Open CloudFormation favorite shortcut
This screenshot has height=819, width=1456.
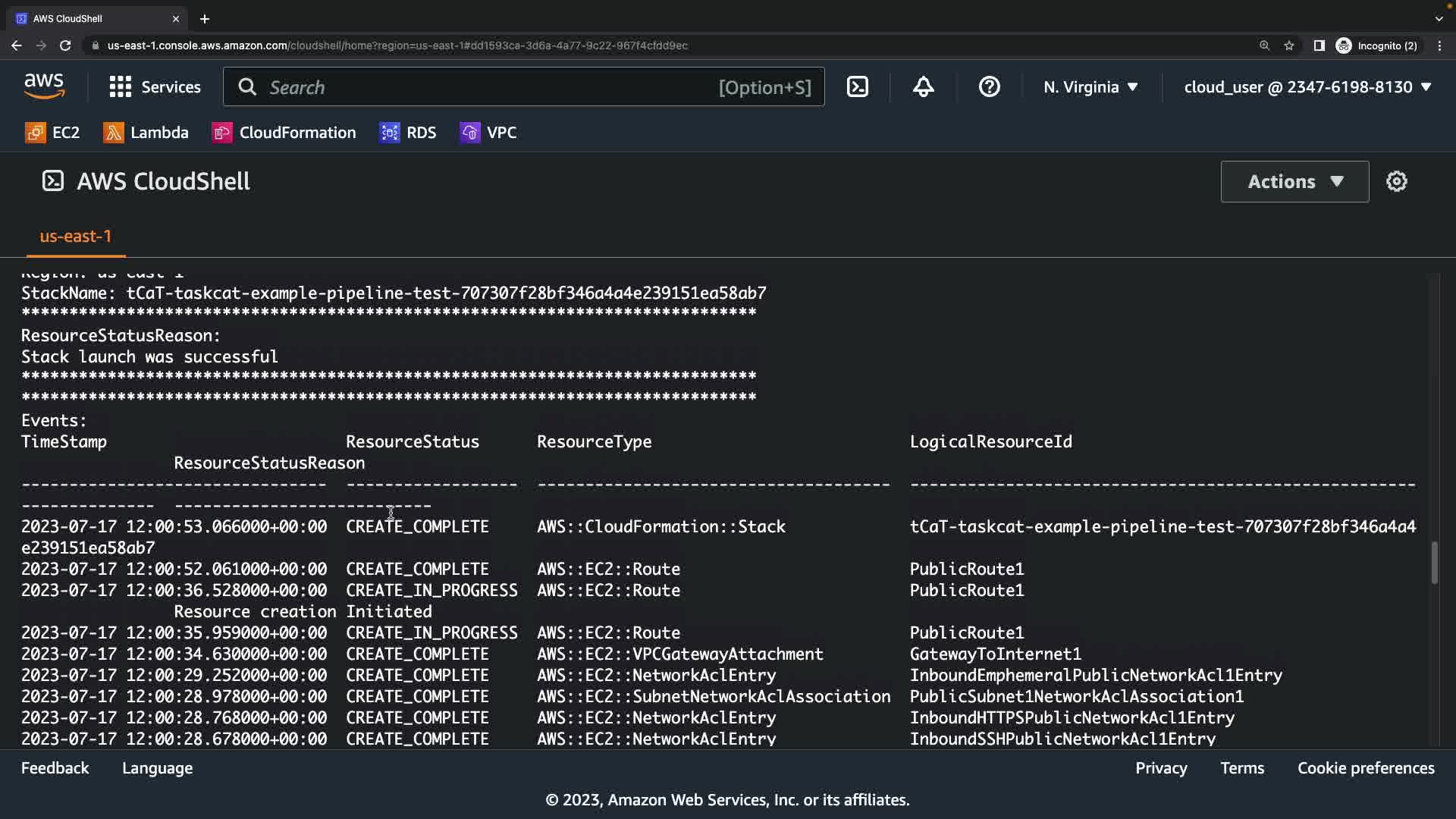coord(284,133)
